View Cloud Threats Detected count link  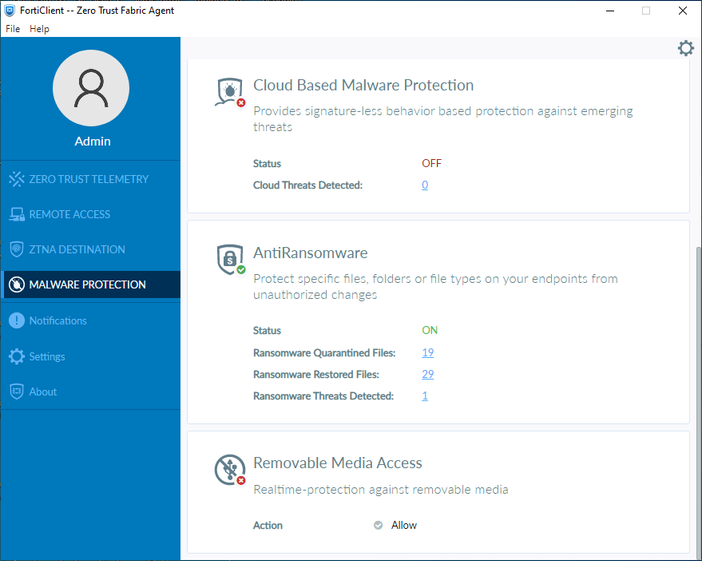tap(425, 185)
